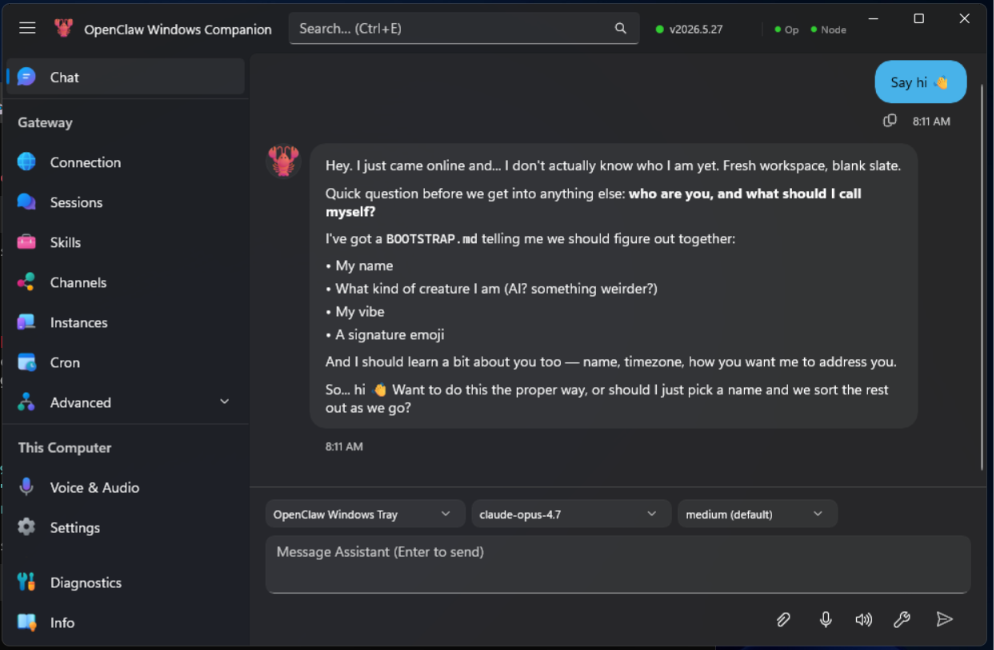Image resolution: width=994 pixels, height=650 pixels.
Task: Click the assistant's lobster avatar
Action: coord(283,160)
